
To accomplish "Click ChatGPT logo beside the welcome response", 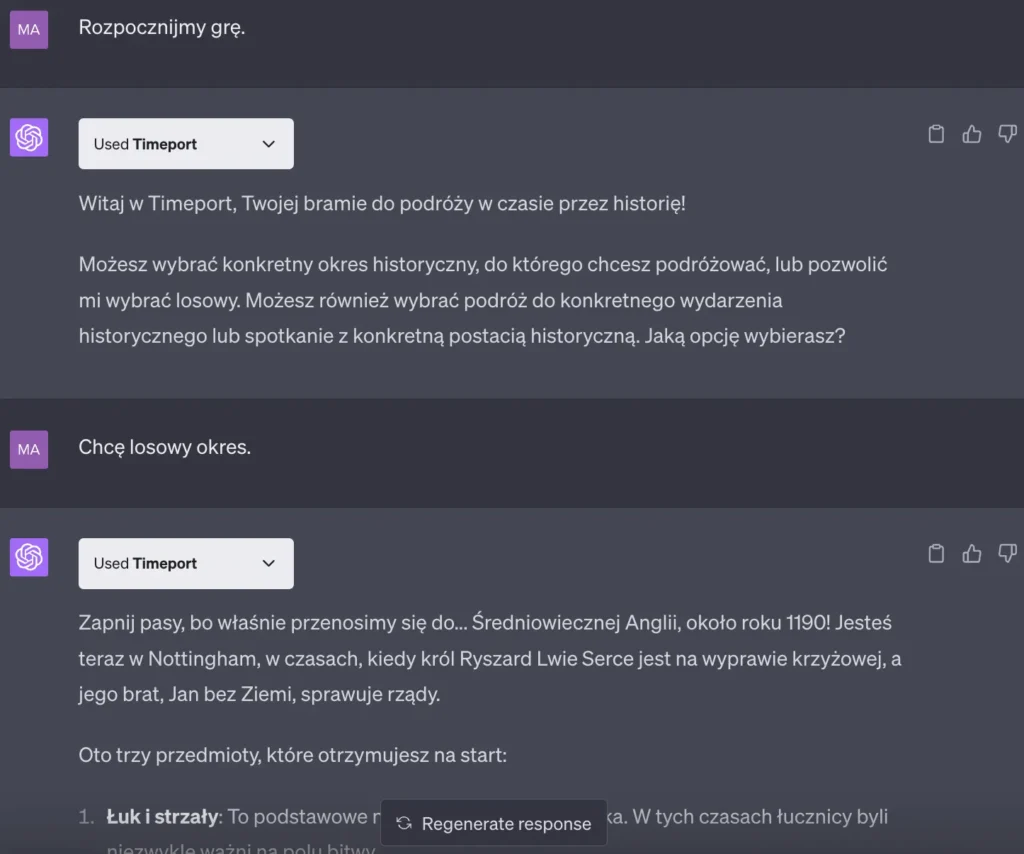I will (29, 137).
